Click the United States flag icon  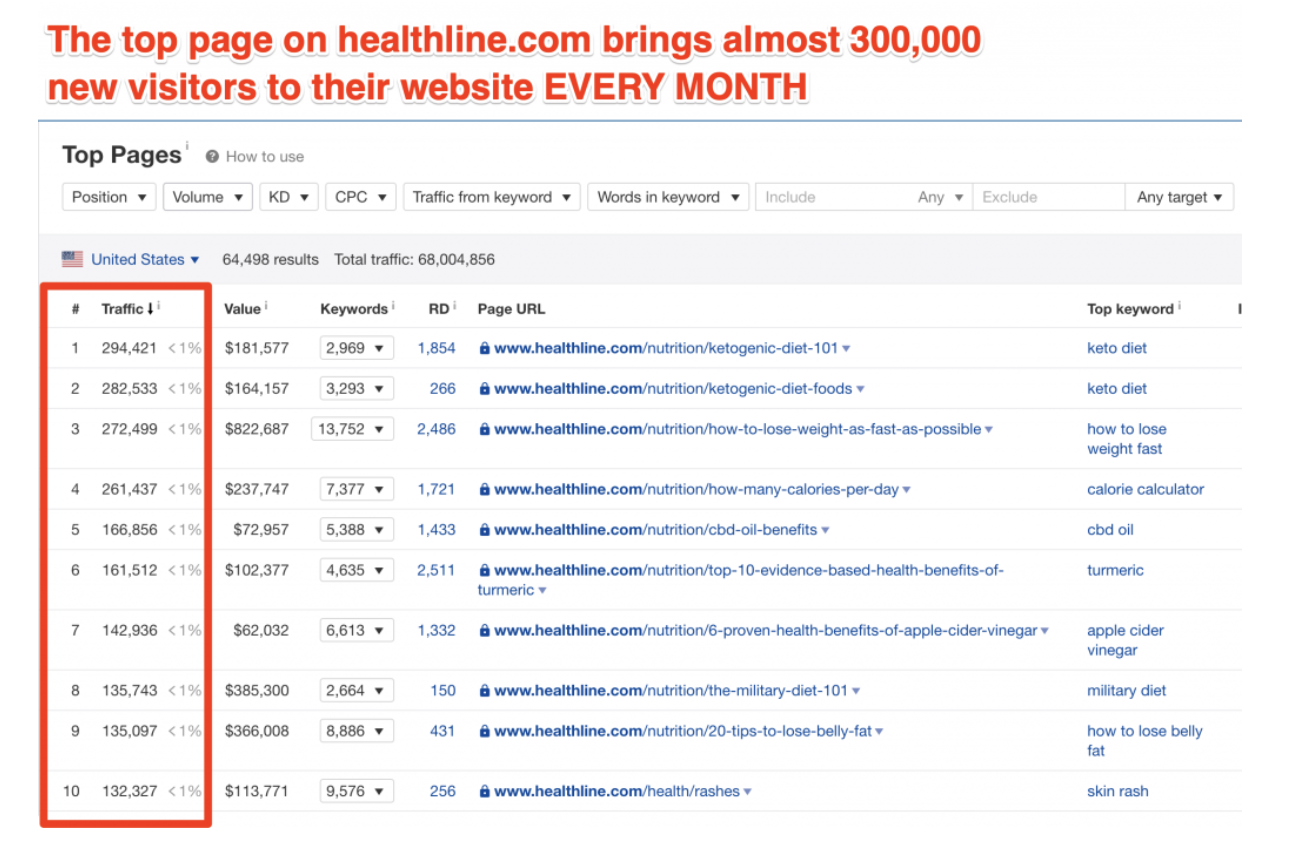tap(72, 259)
